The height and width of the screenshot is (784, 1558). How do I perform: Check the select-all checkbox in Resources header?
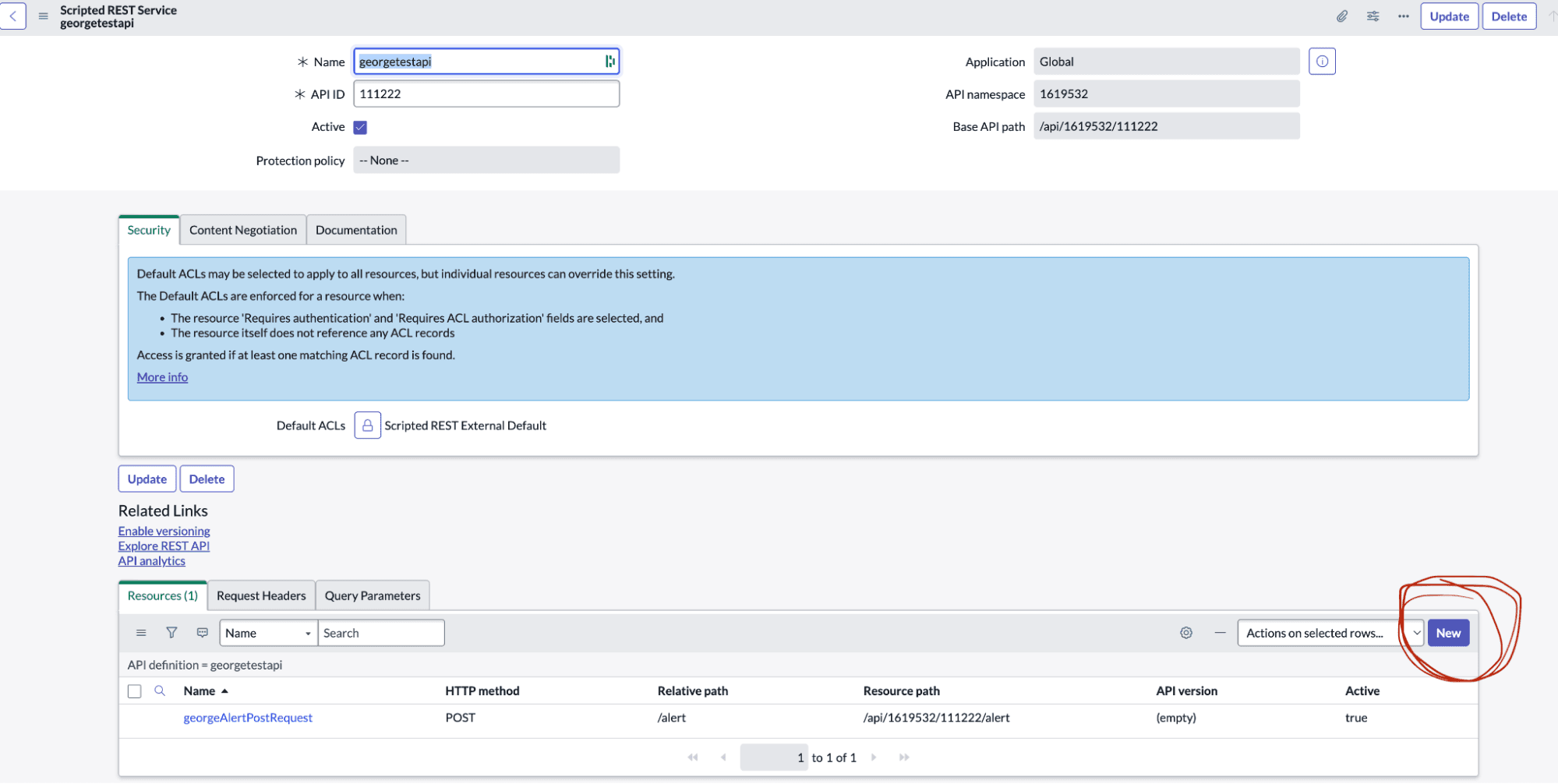coord(135,691)
